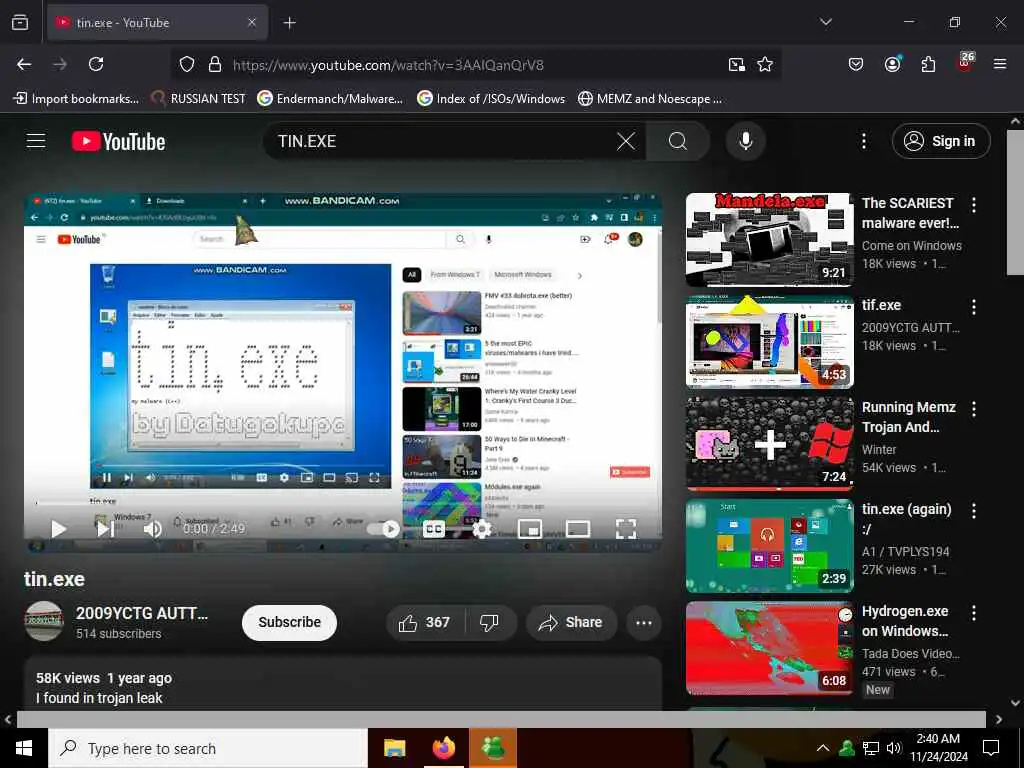1024x768 pixels.
Task: Open File Explorer from taskbar
Action: coord(394,748)
